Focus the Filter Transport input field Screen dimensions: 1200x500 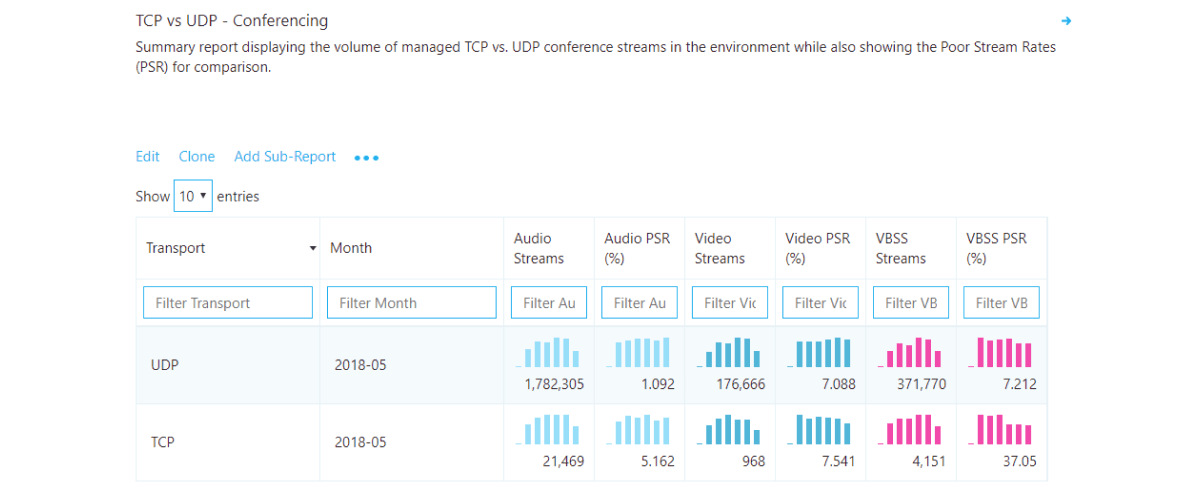coord(228,303)
